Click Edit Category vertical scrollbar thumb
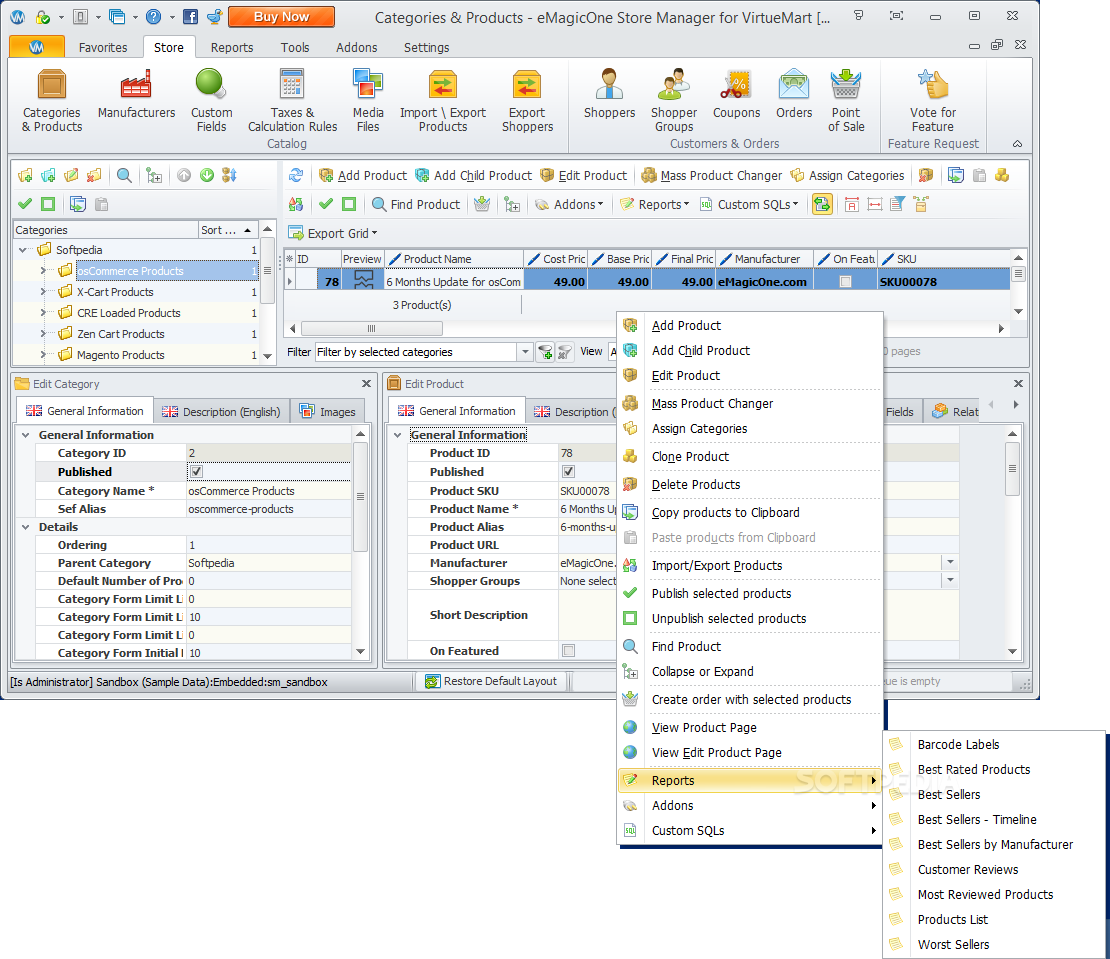The image size is (1110, 959). (x=360, y=496)
